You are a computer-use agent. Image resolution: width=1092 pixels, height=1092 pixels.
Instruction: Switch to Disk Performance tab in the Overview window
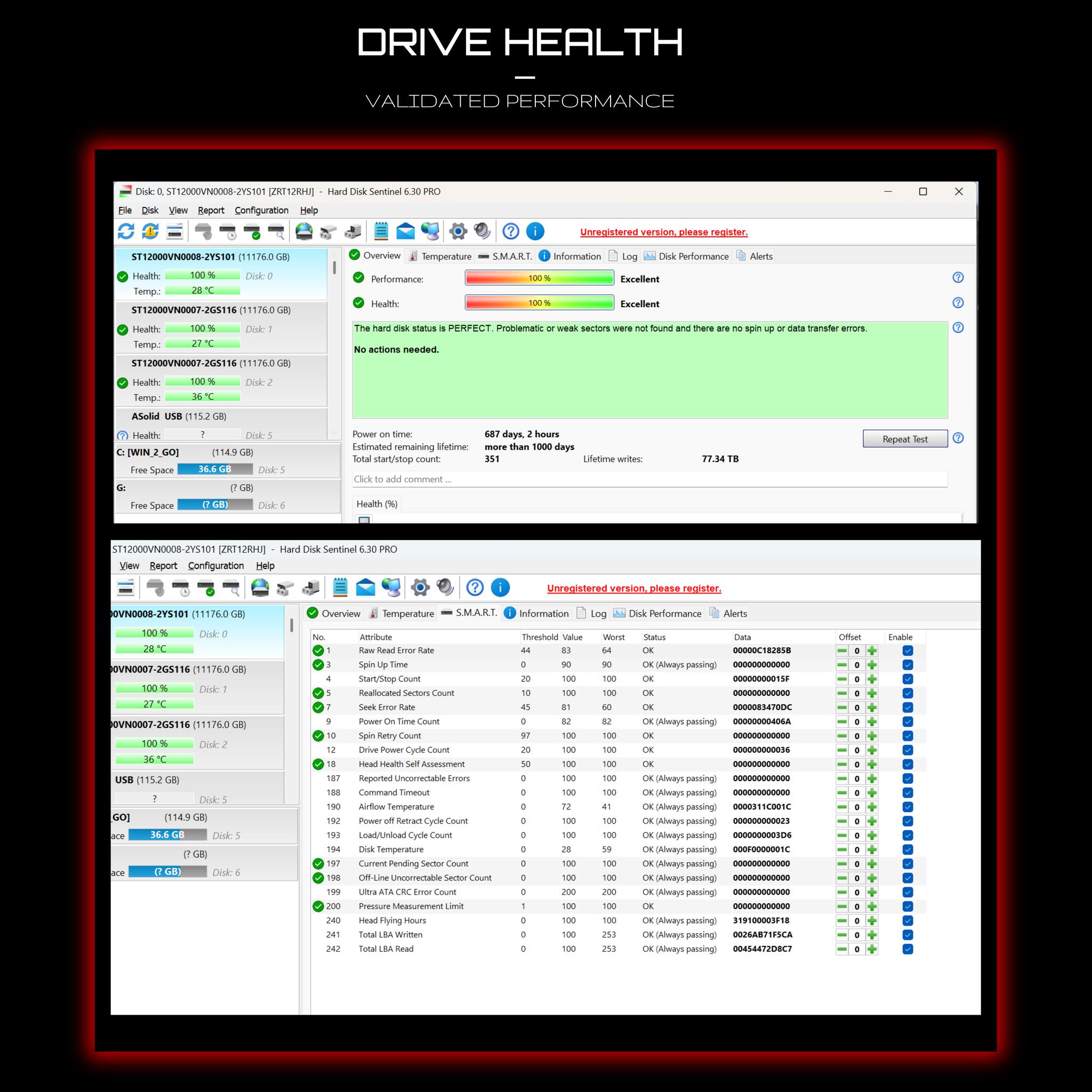click(686, 256)
